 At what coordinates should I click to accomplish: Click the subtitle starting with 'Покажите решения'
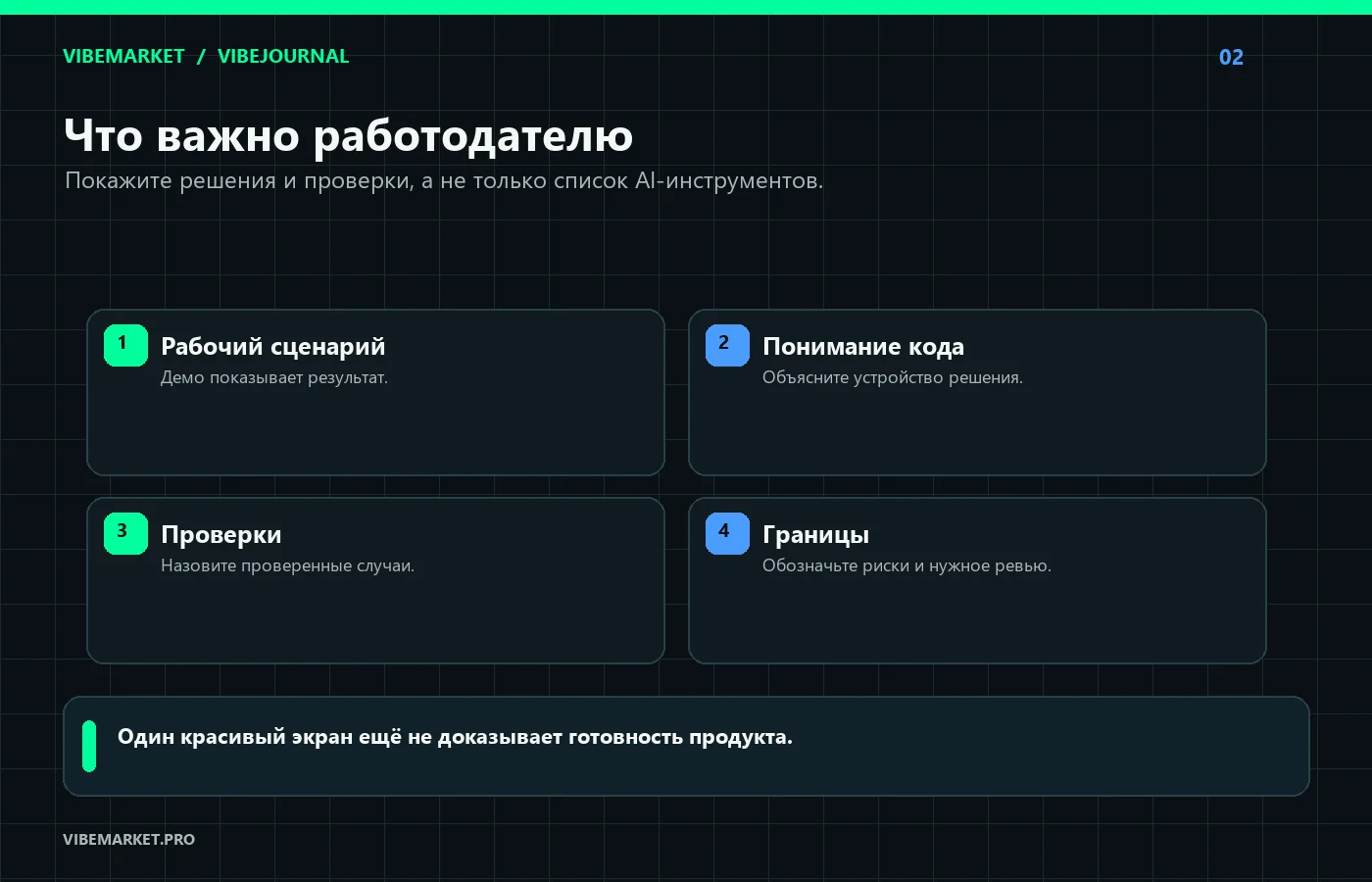[444, 180]
